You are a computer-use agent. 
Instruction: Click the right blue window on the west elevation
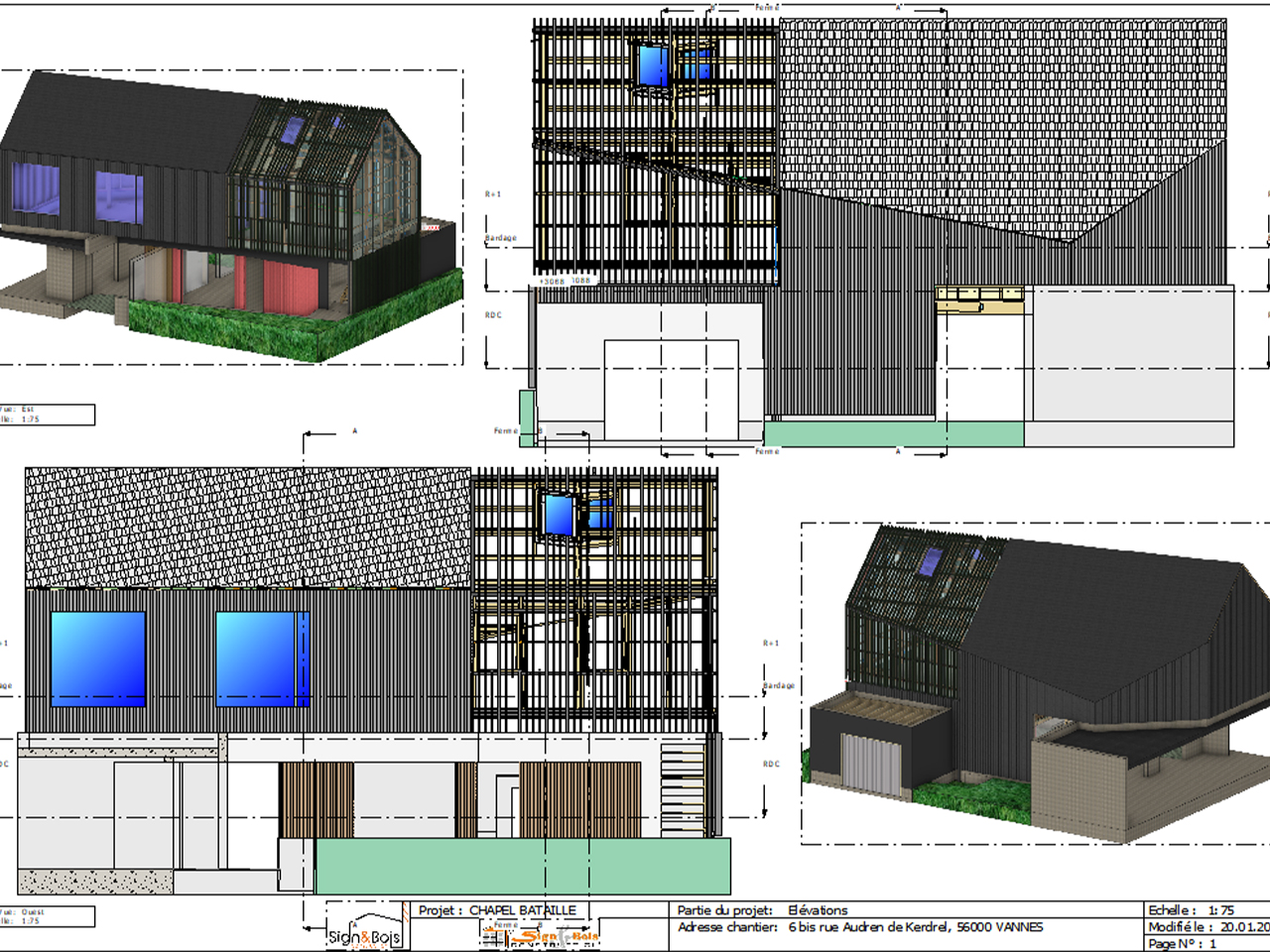pos(262,658)
